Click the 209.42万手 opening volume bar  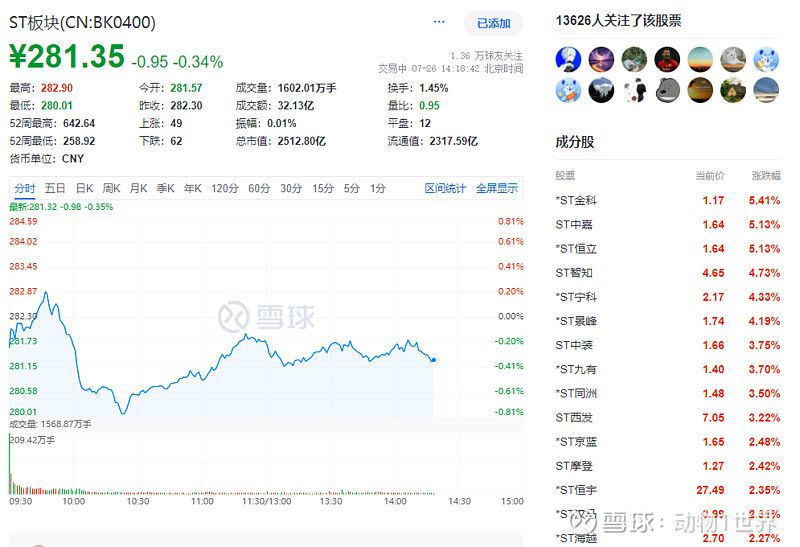coord(9,464)
